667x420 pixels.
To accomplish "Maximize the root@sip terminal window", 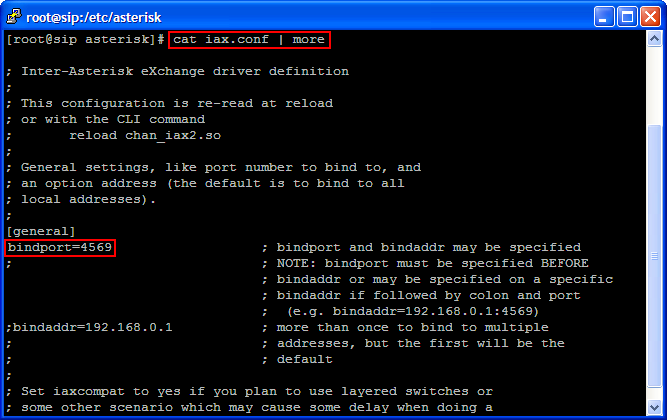I will (626, 15).
